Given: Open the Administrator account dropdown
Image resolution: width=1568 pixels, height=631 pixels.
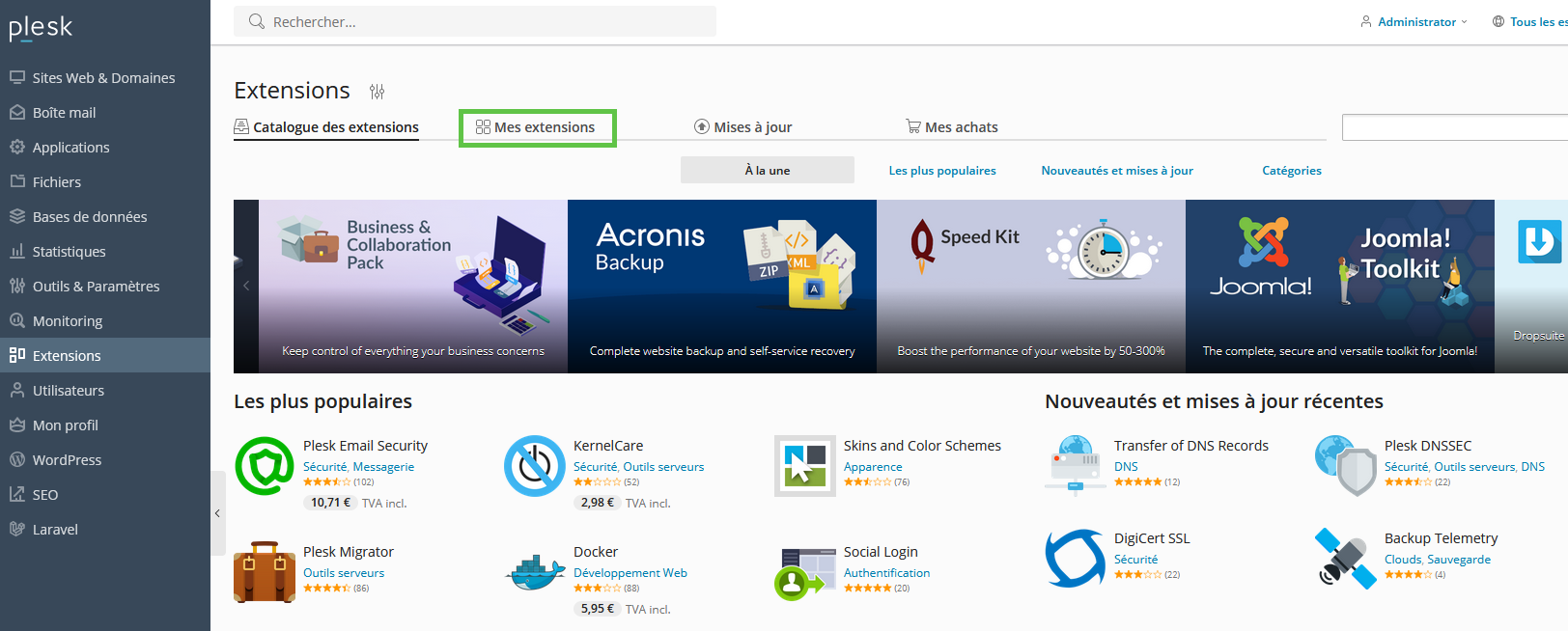Looking at the screenshot, I should (1414, 21).
